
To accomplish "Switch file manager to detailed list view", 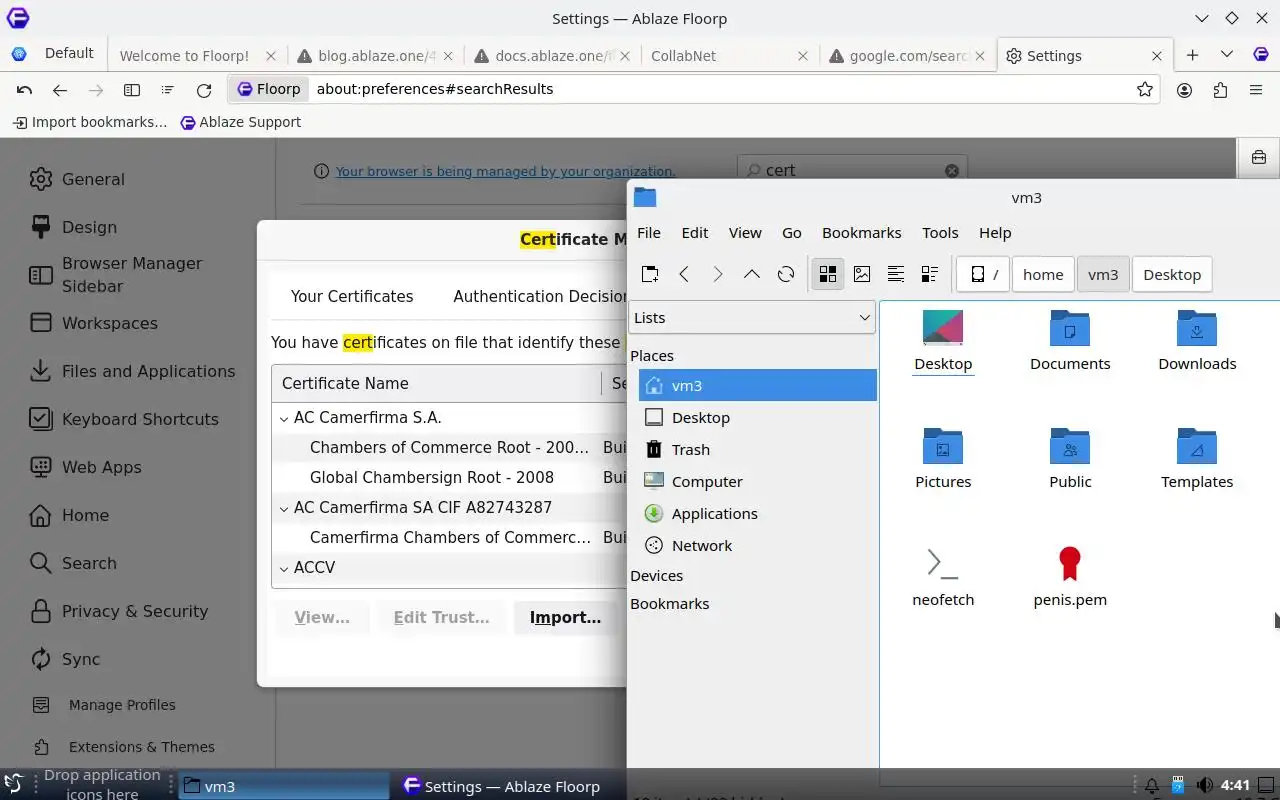I will pos(930,274).
